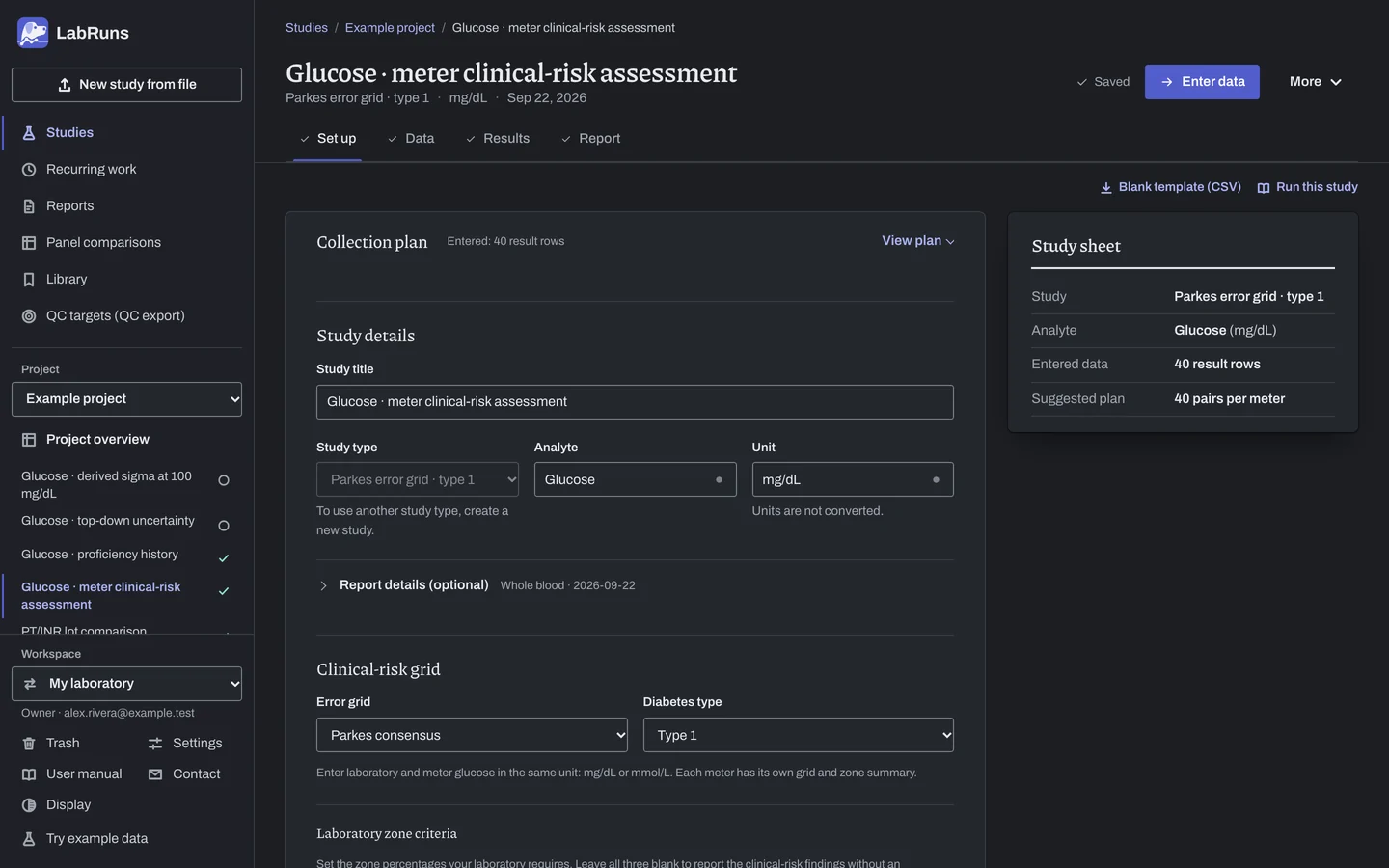Open Glucose top-down uncertainty study
This screenshot has width=1389, height=868.
coord(126,522)
